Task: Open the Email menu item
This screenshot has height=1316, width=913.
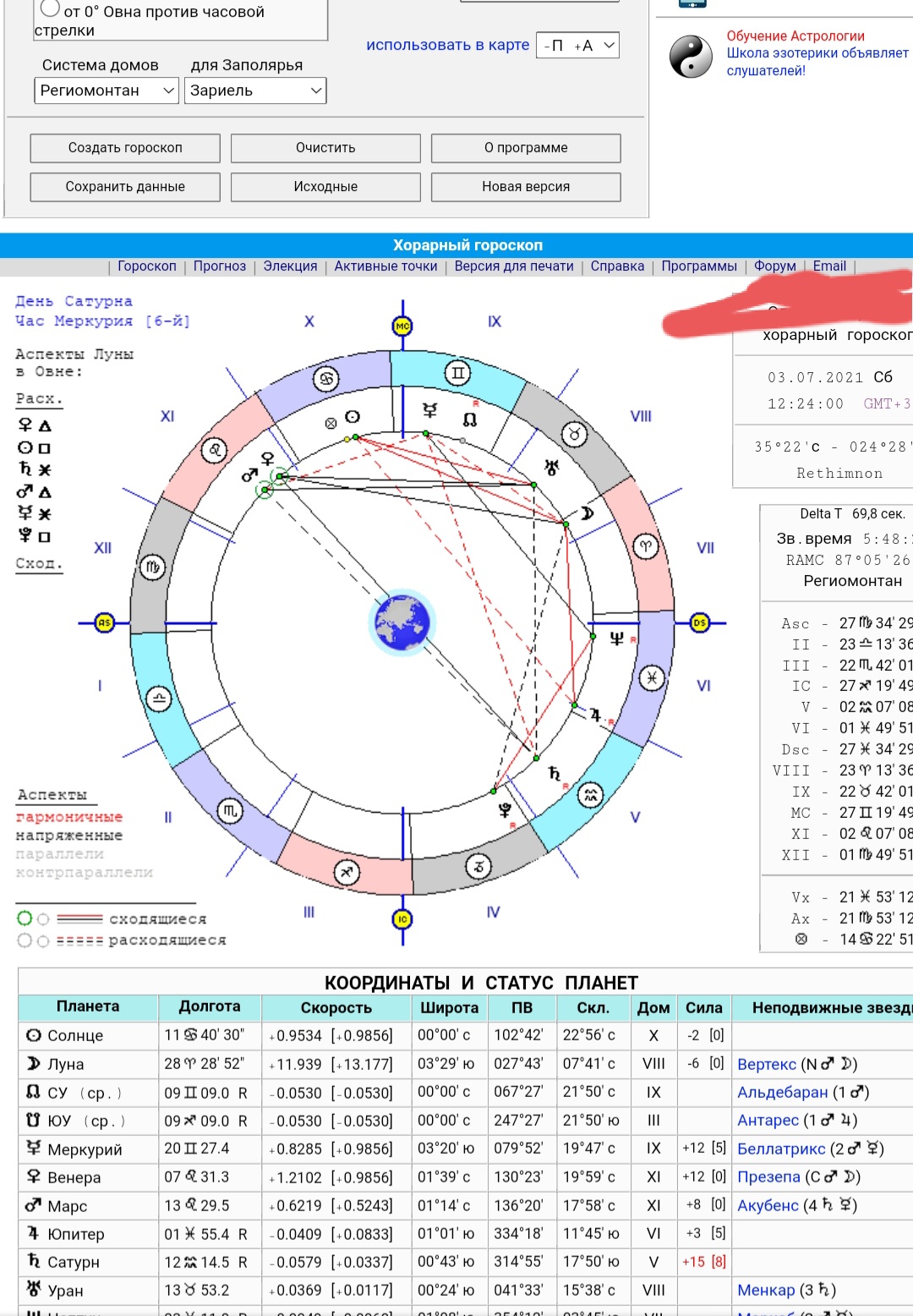Action: point(829,266)
